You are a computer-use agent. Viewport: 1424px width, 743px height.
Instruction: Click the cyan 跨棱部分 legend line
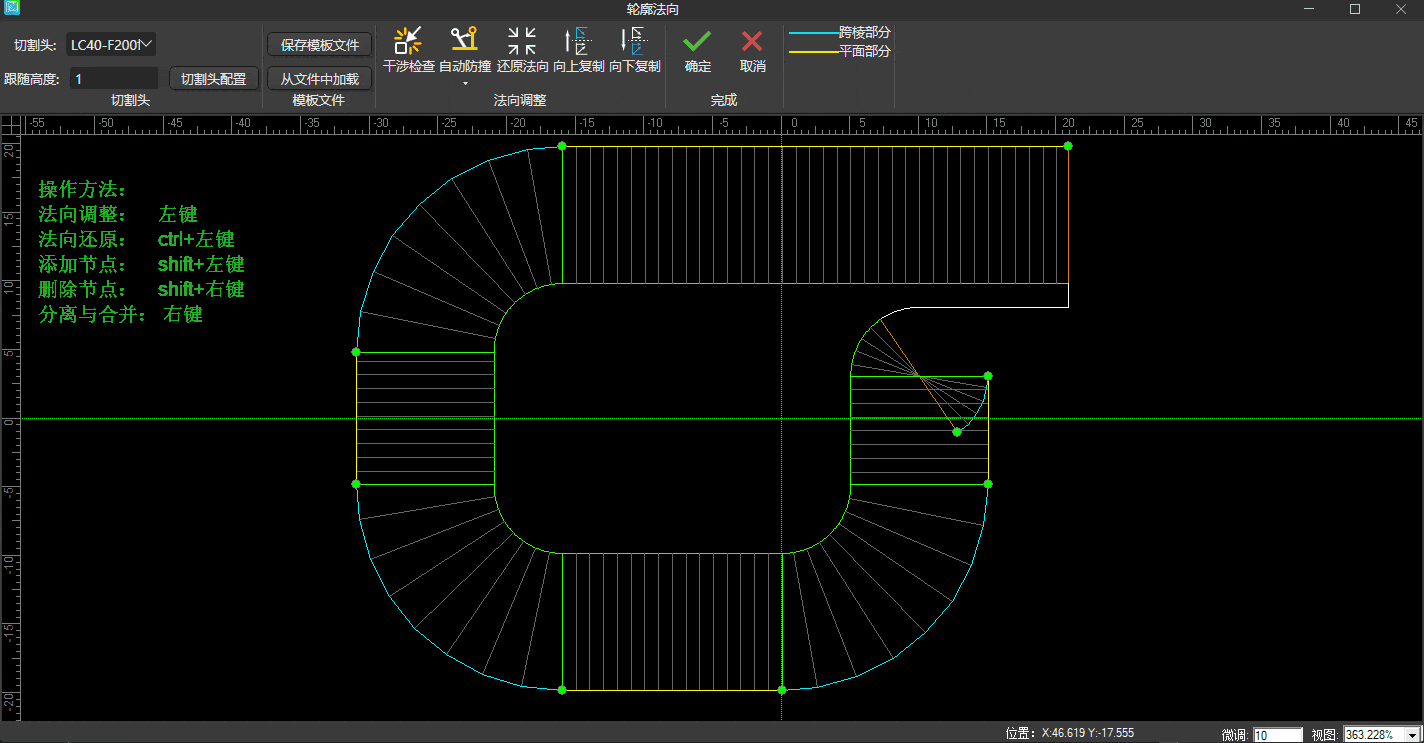[x=813, y=33]
